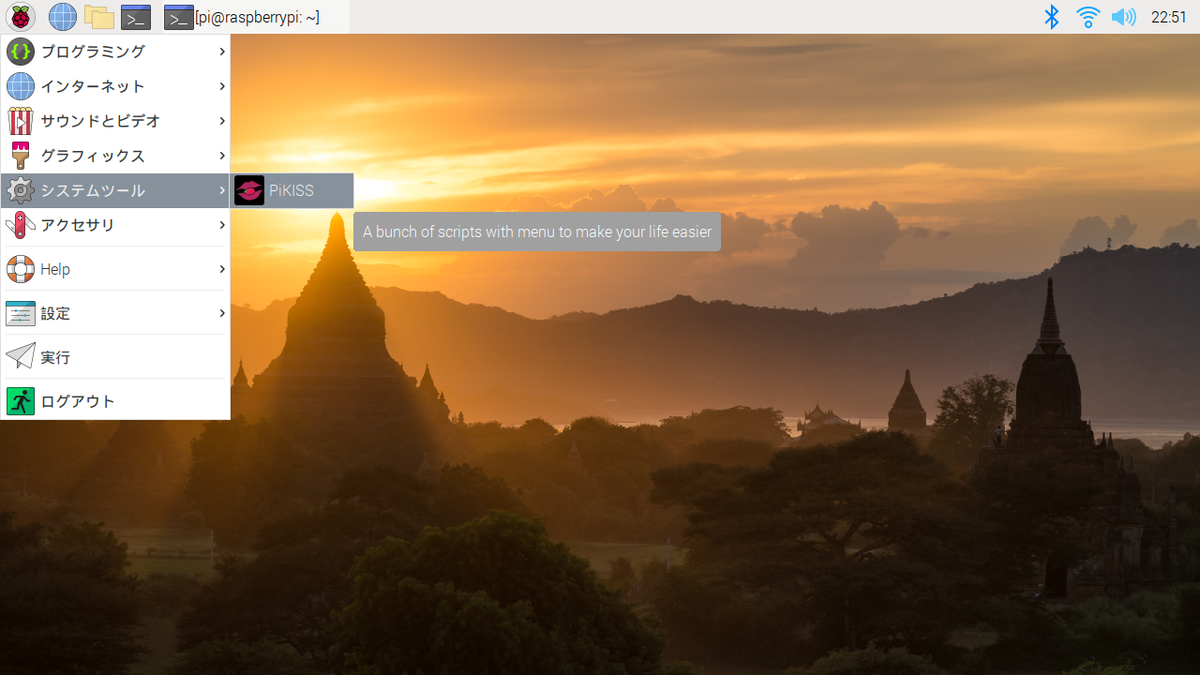Open the Wi-Fi network icon in tray

coord(1088,16)
